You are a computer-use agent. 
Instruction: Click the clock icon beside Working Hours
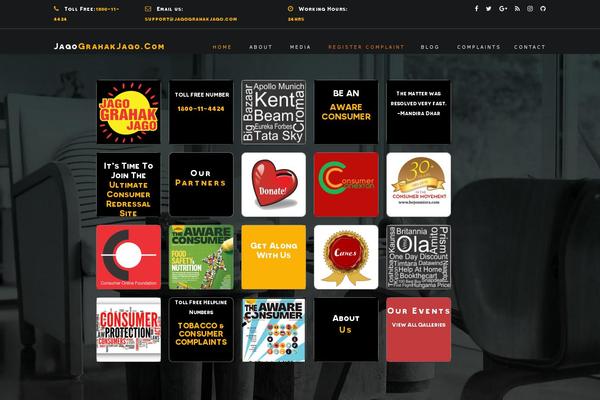(290, 8)
